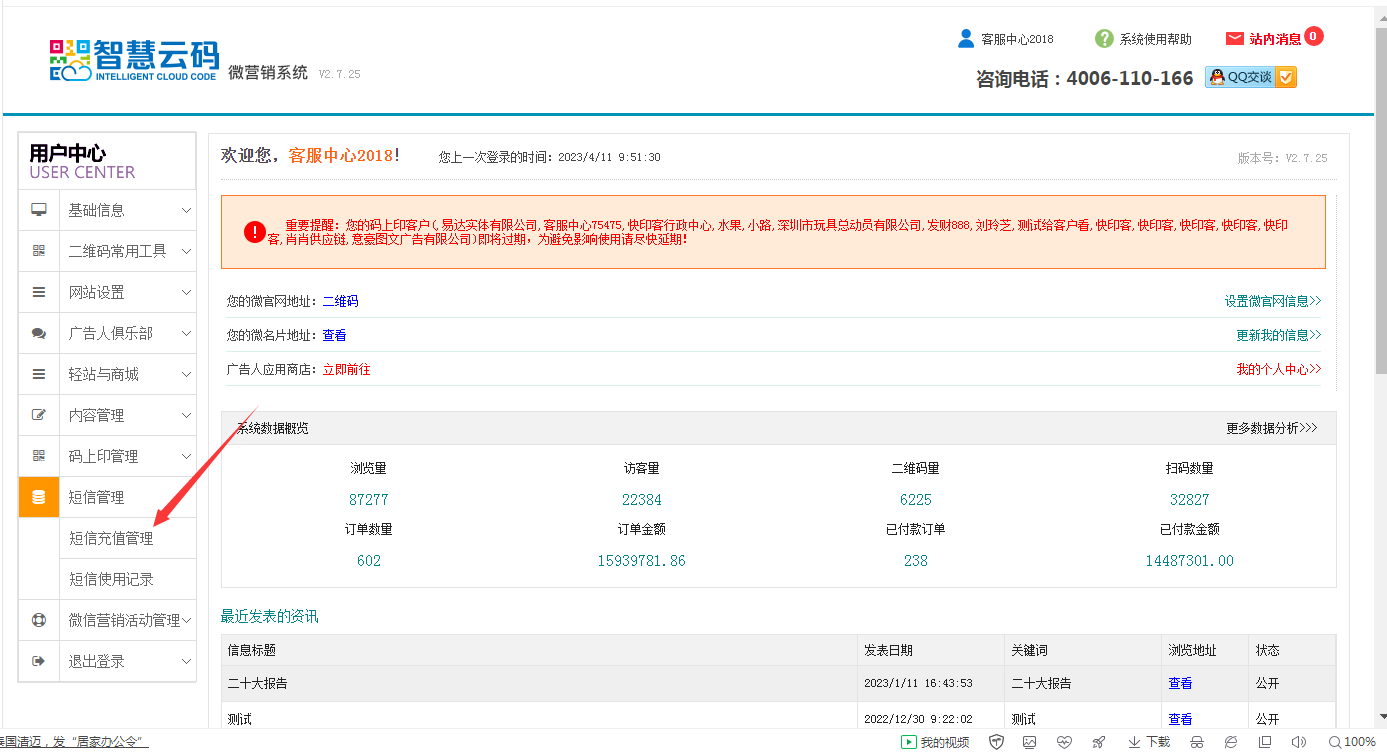Click the QQ交谈 button
The height and width of the screenshot is (754, 1387).
click(x=1250, y=77)
